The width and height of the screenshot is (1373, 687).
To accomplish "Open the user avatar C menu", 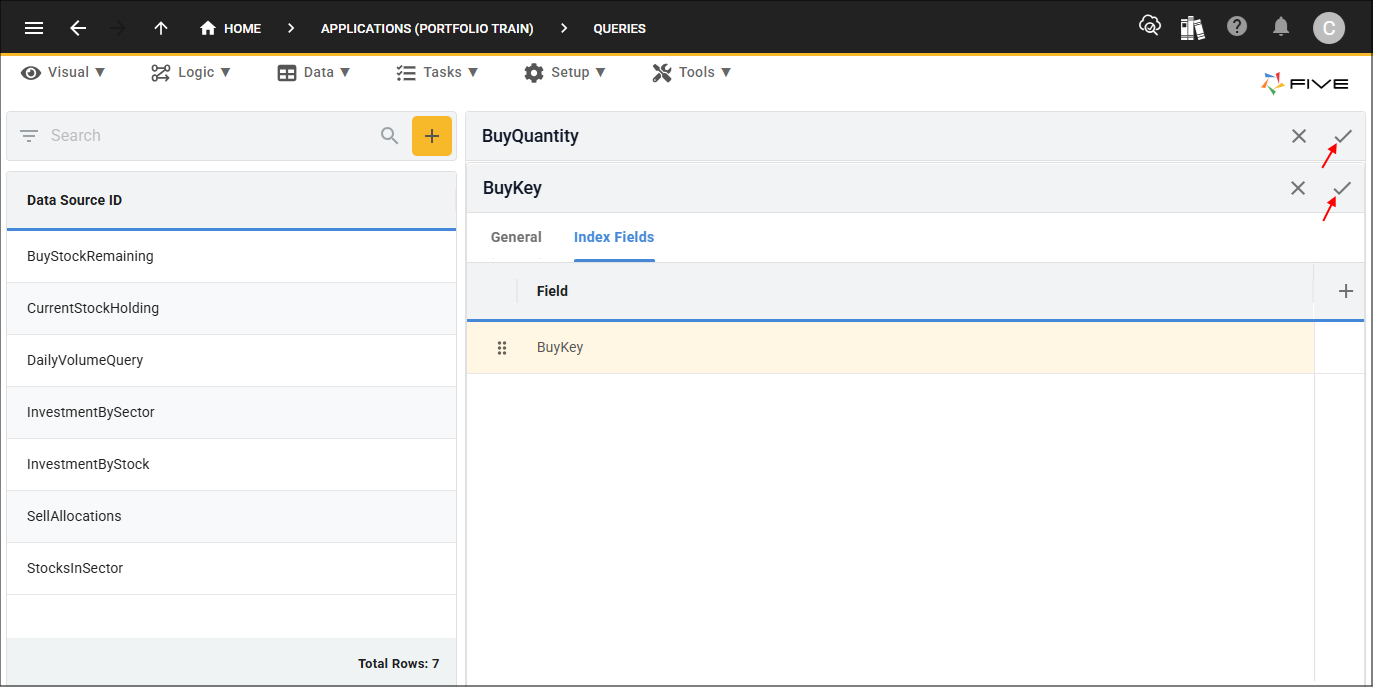I will (x=1328, y=28).
